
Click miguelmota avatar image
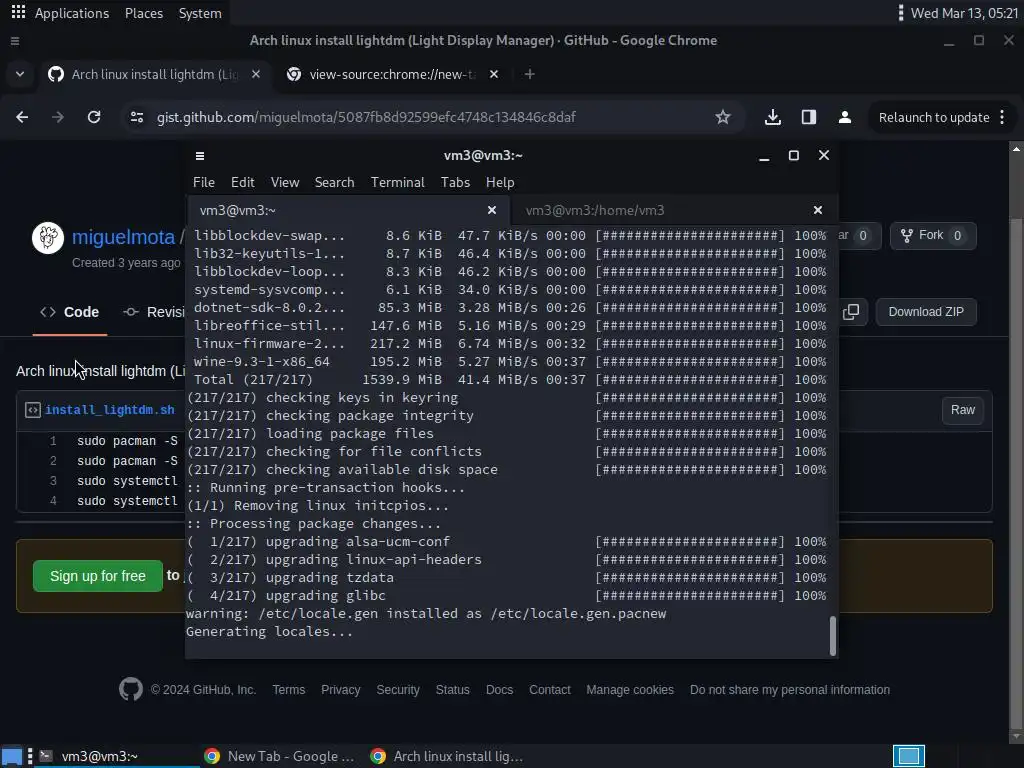click(x=48, y=238)
